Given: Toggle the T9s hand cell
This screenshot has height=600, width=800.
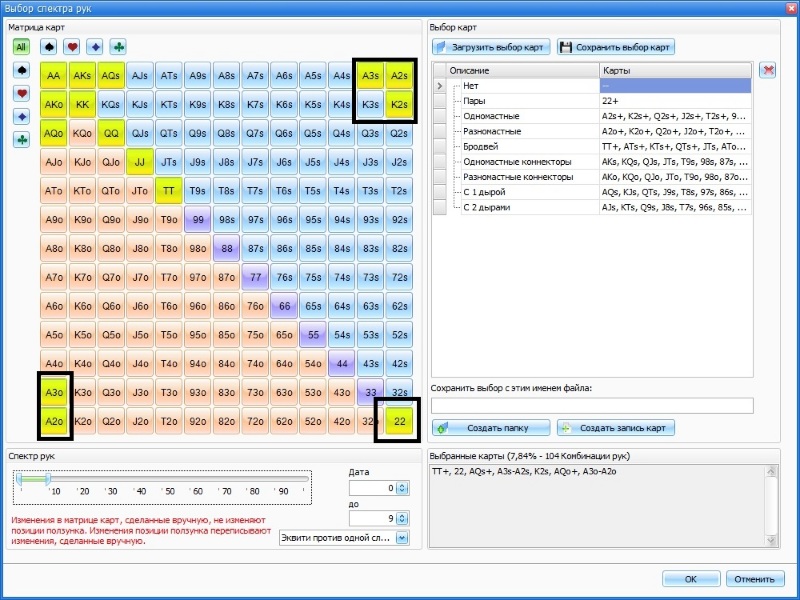Looking at the screenshot, I should (197, 191).
